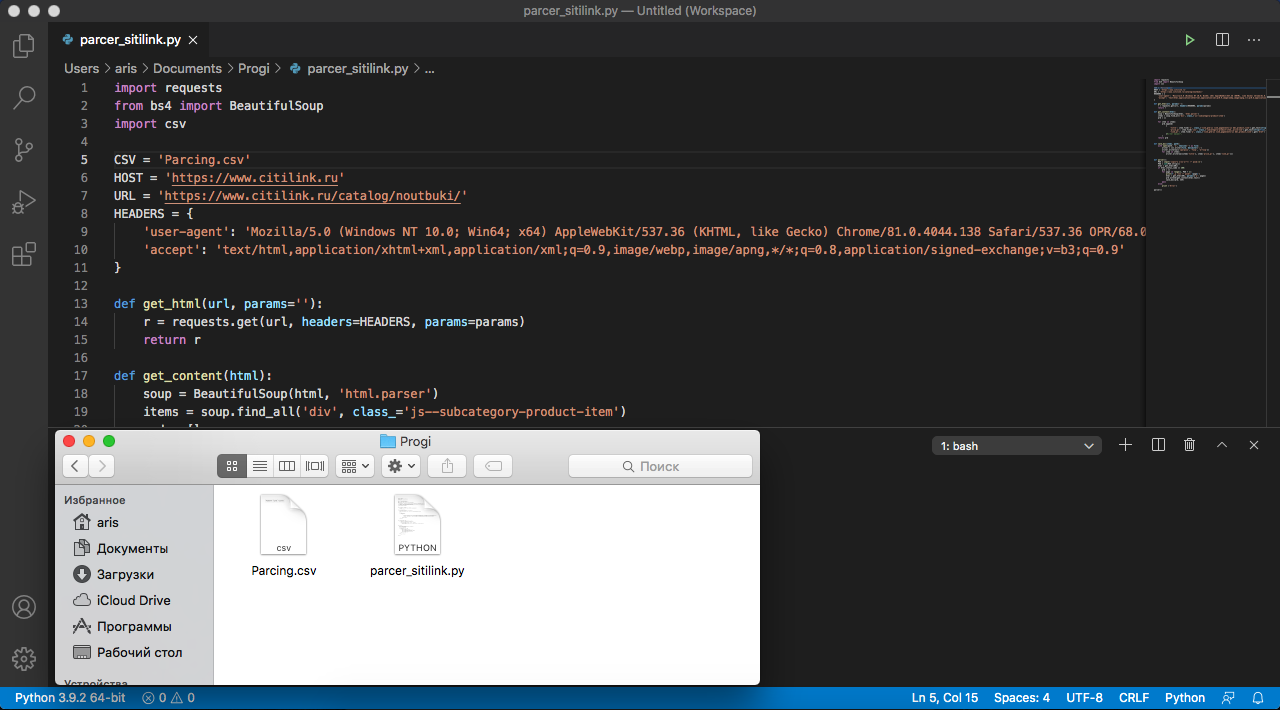Run the Python file with play button
The height and width of the screenshot is (710, 1280).
pos(1189,40)
